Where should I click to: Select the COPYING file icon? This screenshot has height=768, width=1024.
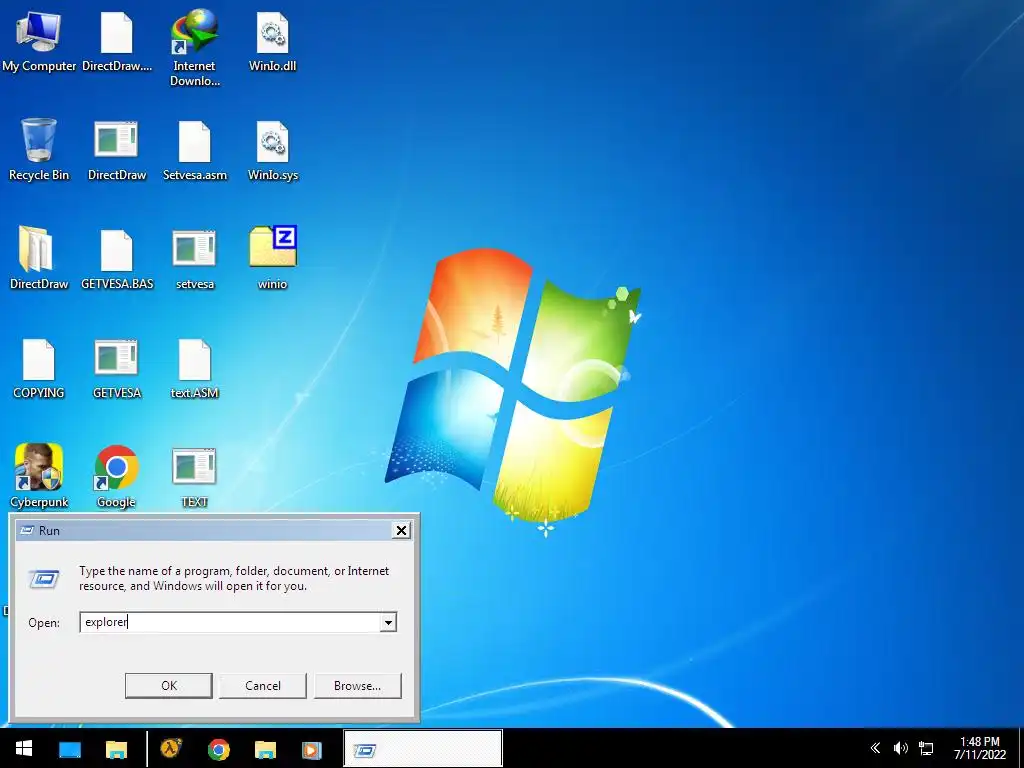pyautogui.click(x=39, y=368)
